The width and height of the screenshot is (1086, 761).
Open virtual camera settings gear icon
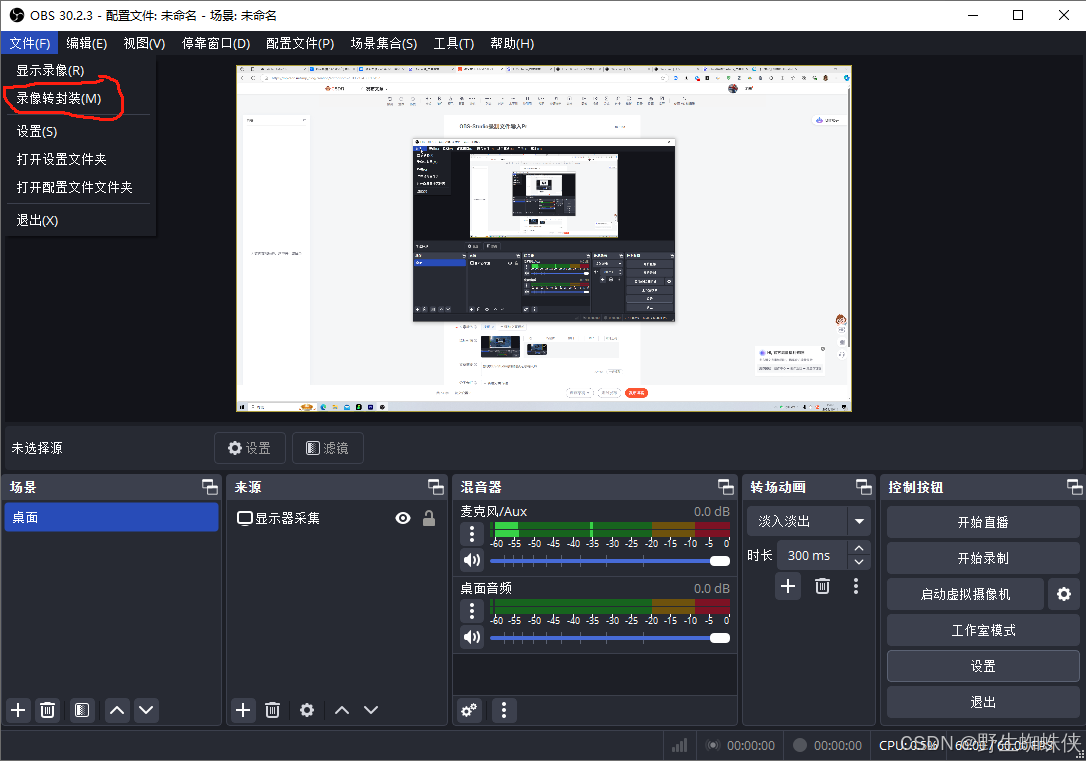click(x=1064, y=594)
